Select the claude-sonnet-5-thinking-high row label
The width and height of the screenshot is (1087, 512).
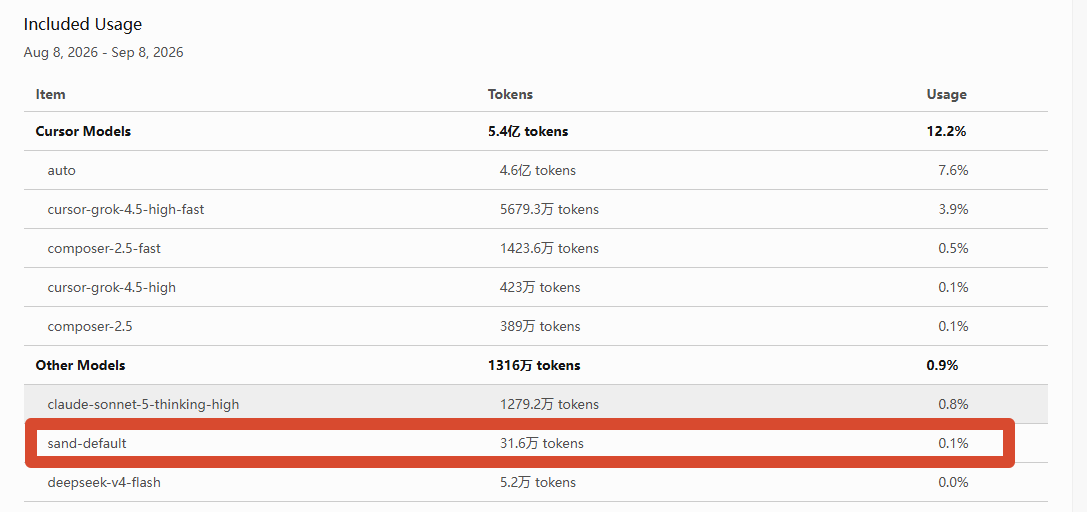coord(144,404)
